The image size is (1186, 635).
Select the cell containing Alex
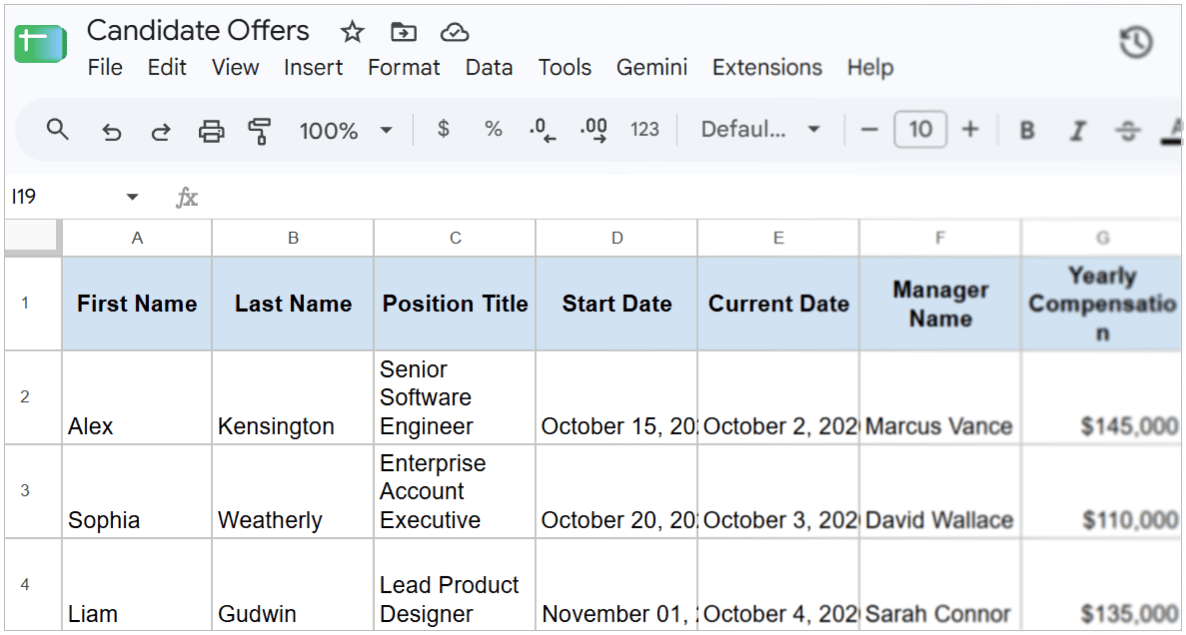click(x=137, y=397)
